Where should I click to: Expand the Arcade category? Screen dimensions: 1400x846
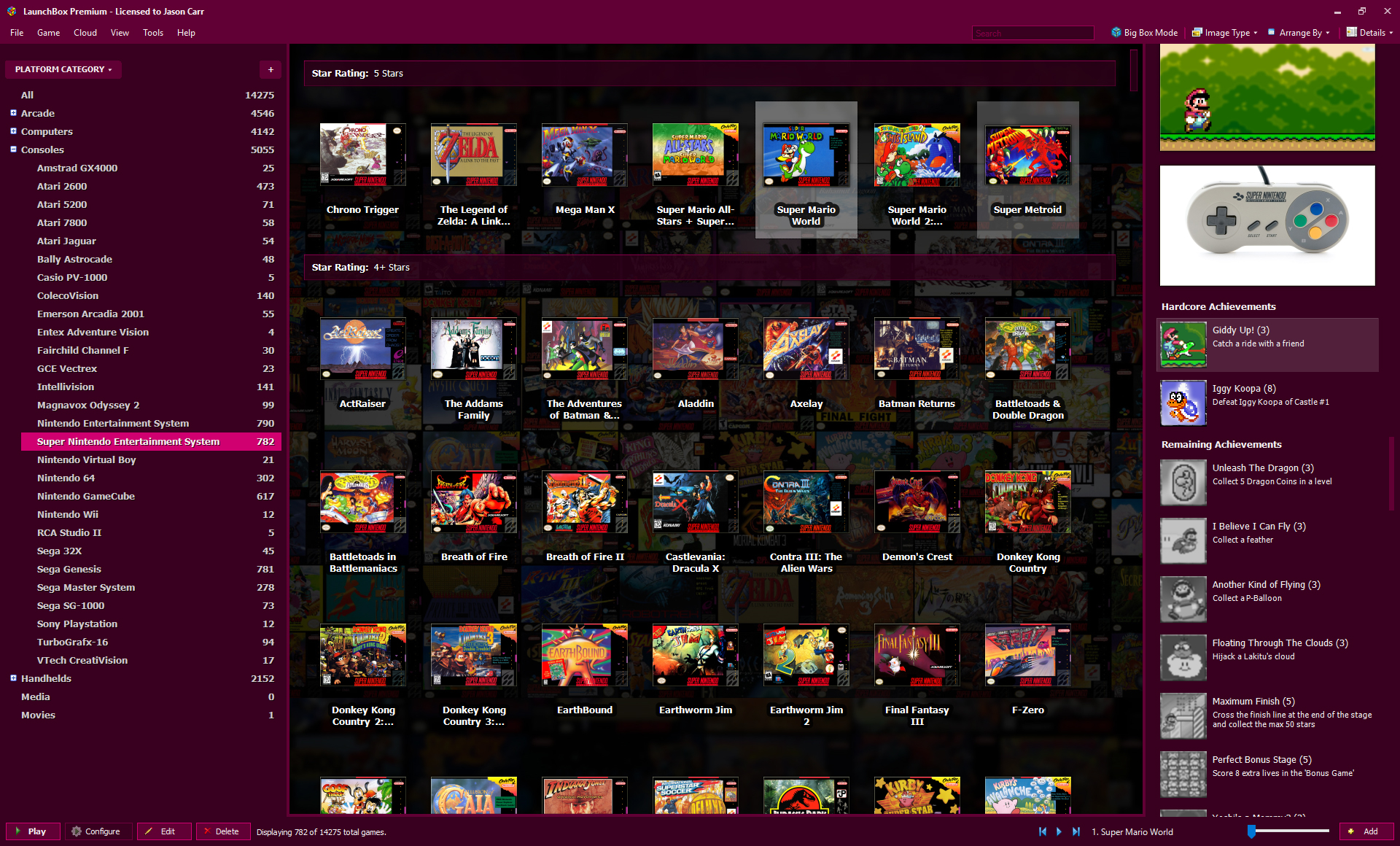[13, 113]
